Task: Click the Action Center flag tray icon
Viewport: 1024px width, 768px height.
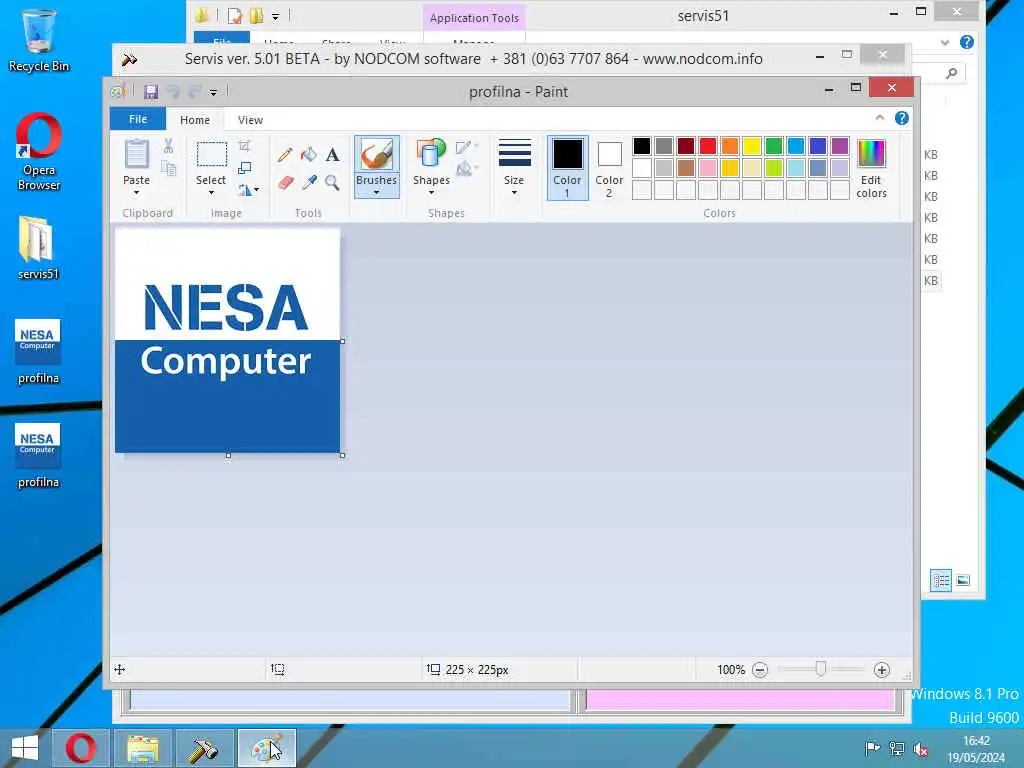Action: point(872,749)
